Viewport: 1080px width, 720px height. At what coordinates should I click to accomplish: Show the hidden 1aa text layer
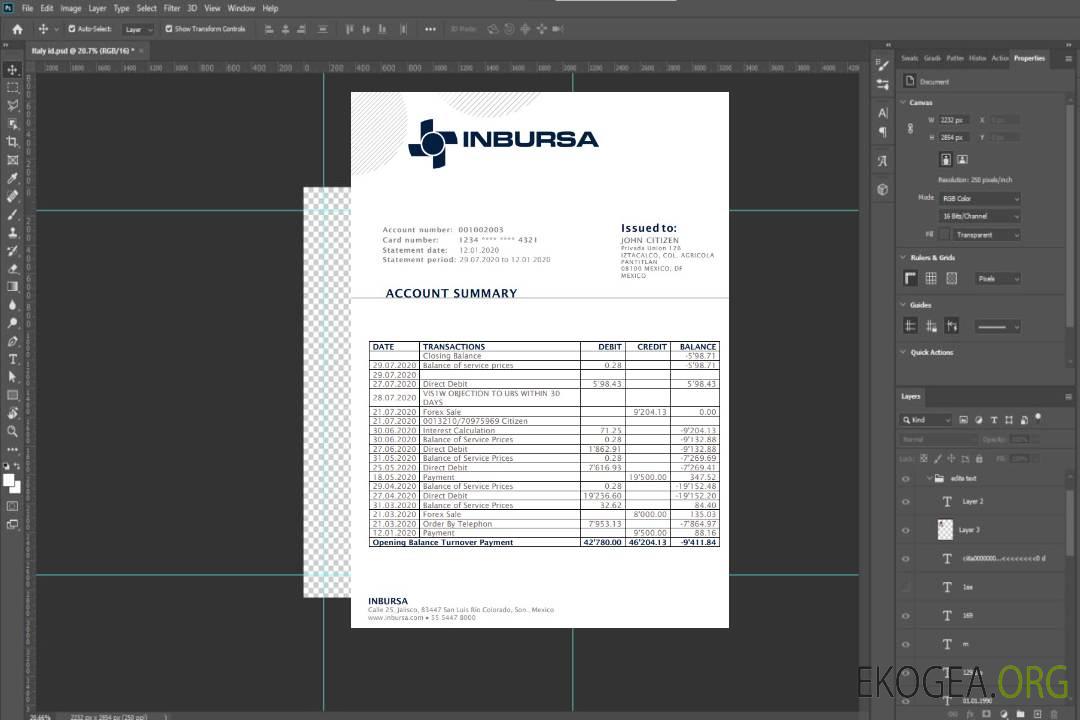906,587
